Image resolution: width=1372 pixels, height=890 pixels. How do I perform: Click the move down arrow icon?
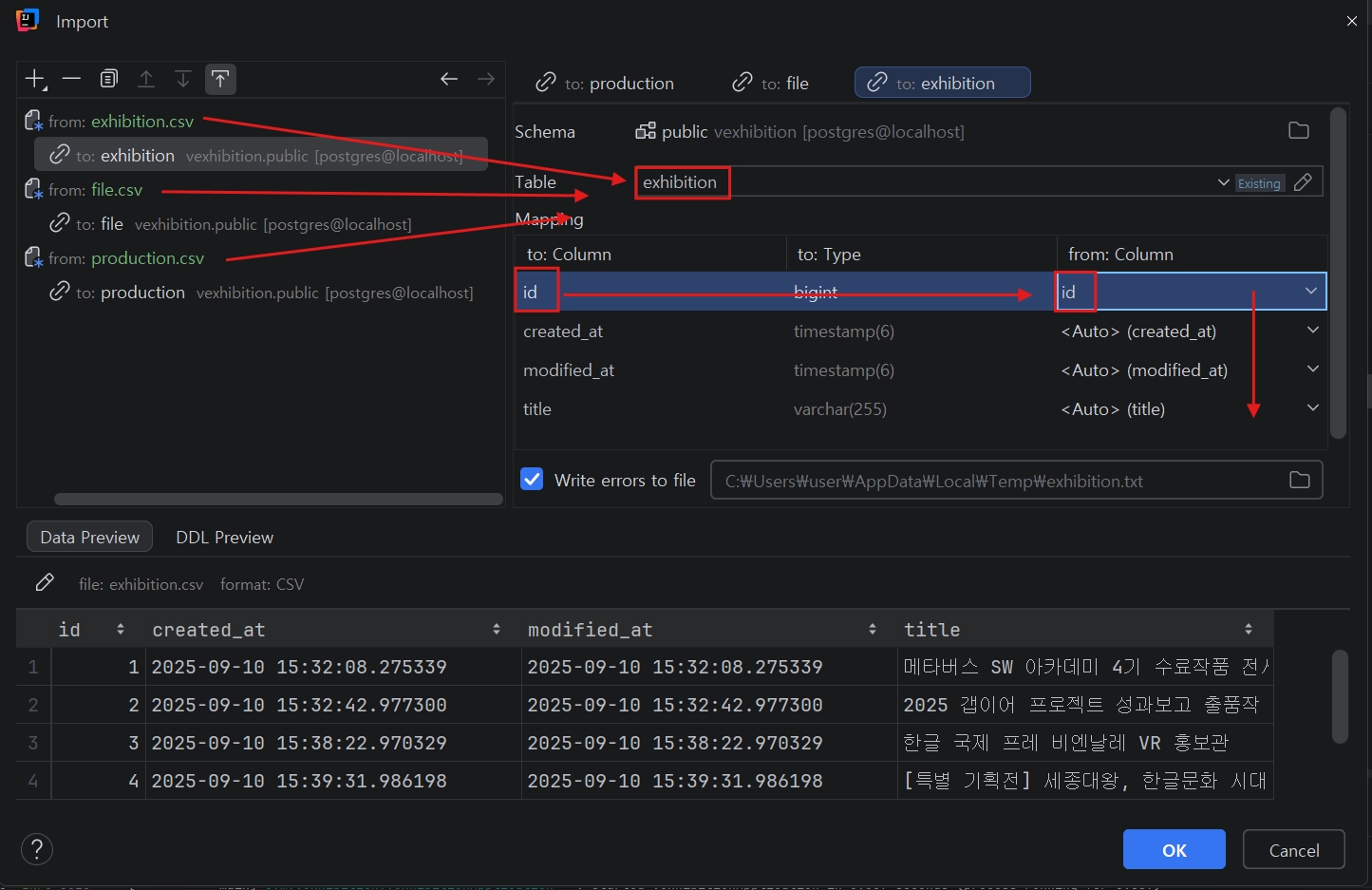pyautogui.click(x=183, y=79)
